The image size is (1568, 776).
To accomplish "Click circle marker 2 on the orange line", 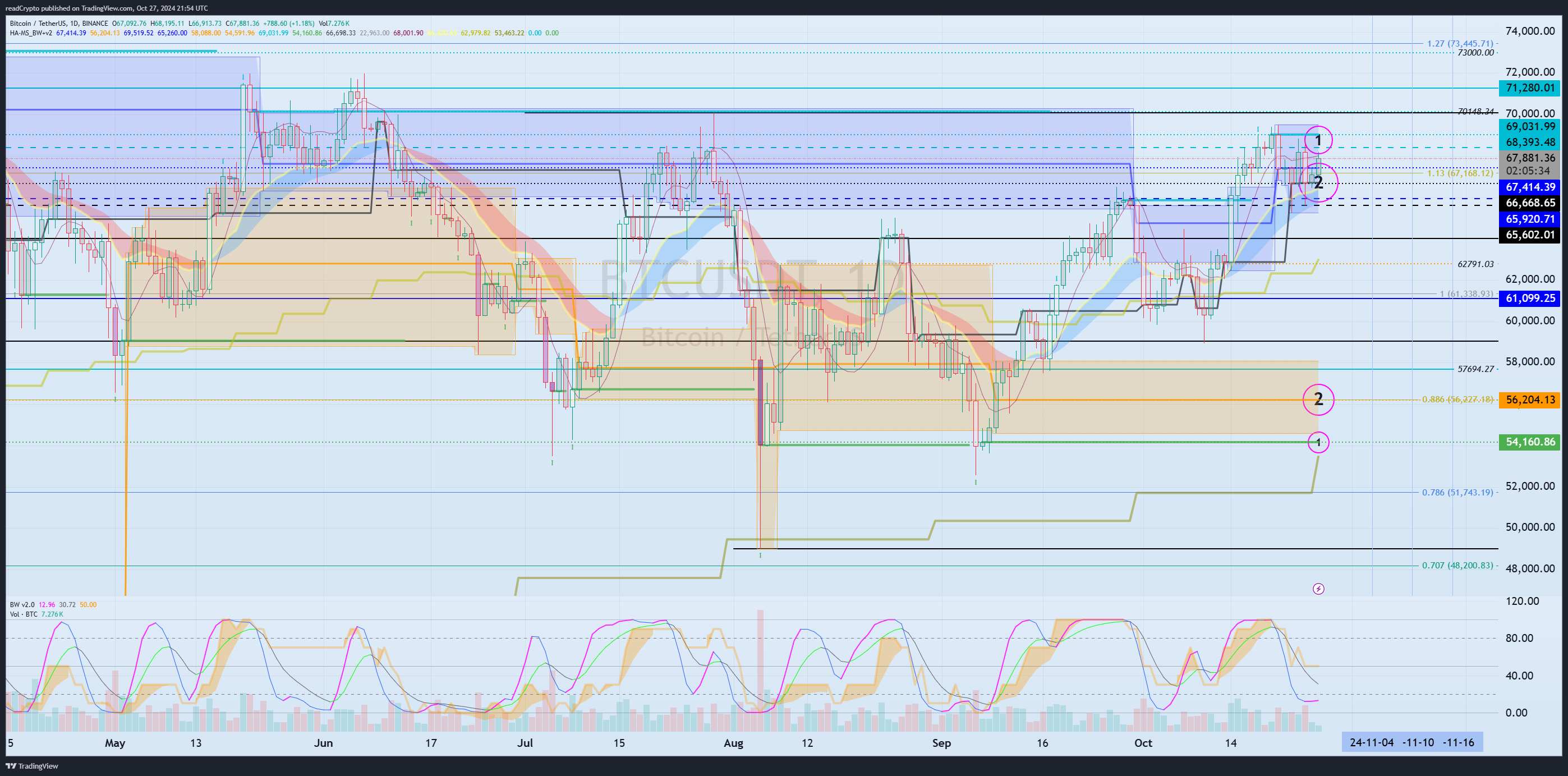I will [x=1318, y=400].
